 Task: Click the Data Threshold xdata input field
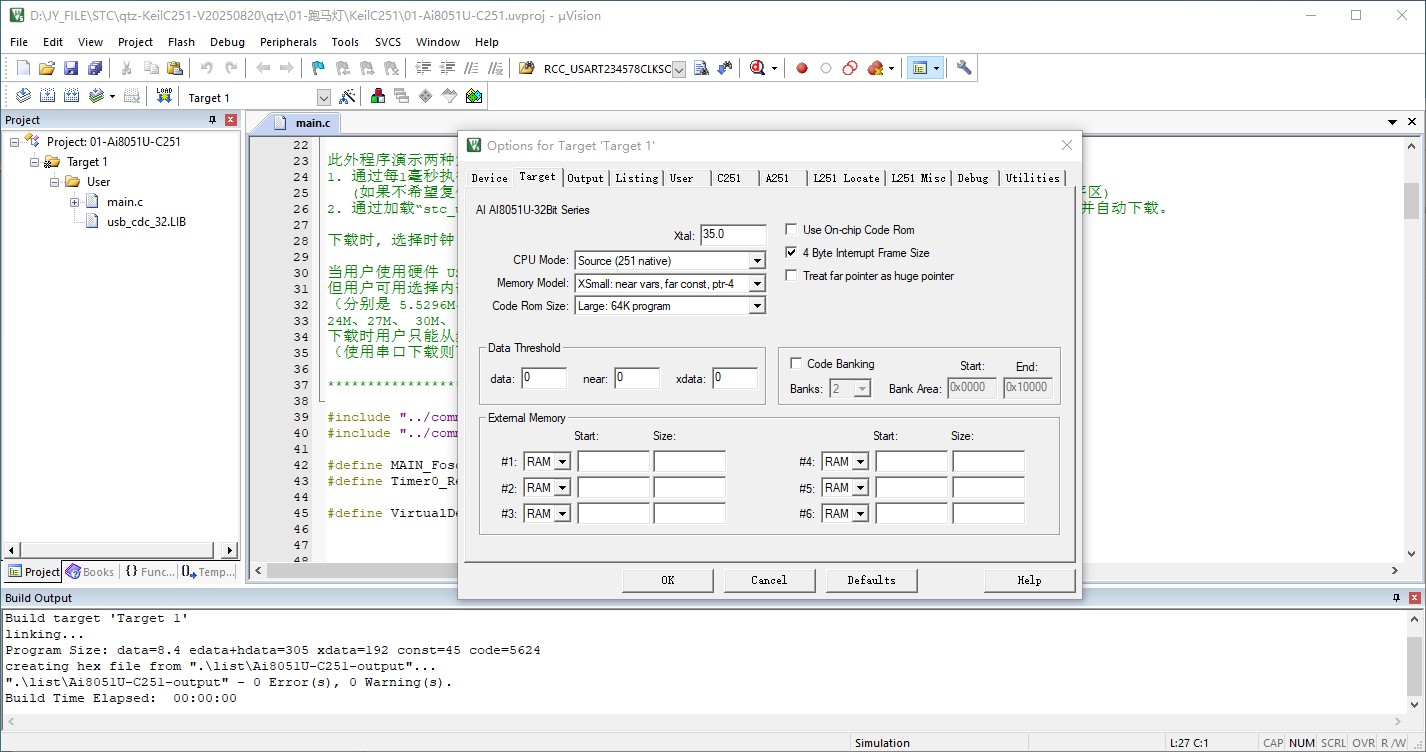pyautogui.click(x=735, y=378)
